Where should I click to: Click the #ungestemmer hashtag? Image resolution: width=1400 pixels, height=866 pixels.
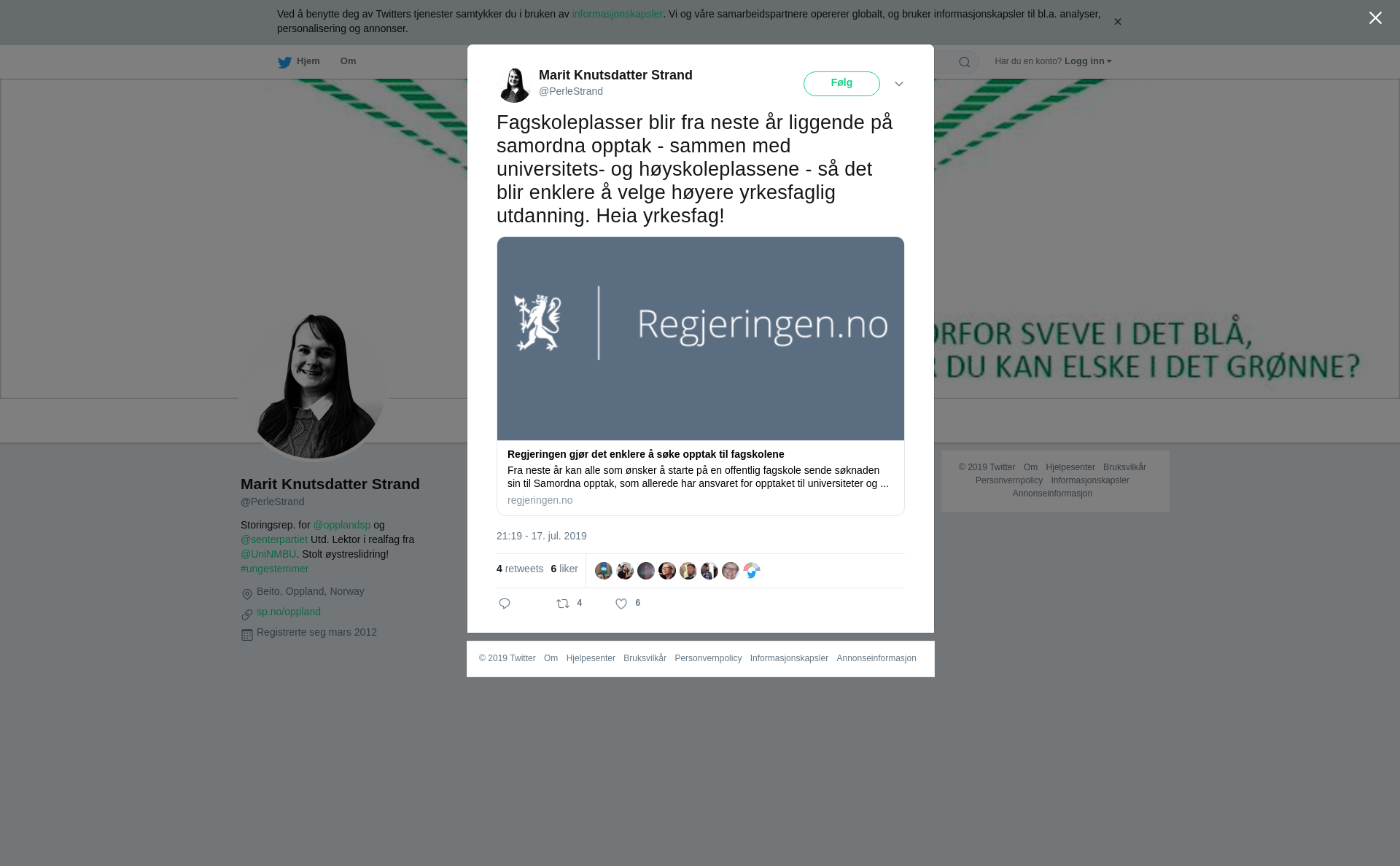274,569
